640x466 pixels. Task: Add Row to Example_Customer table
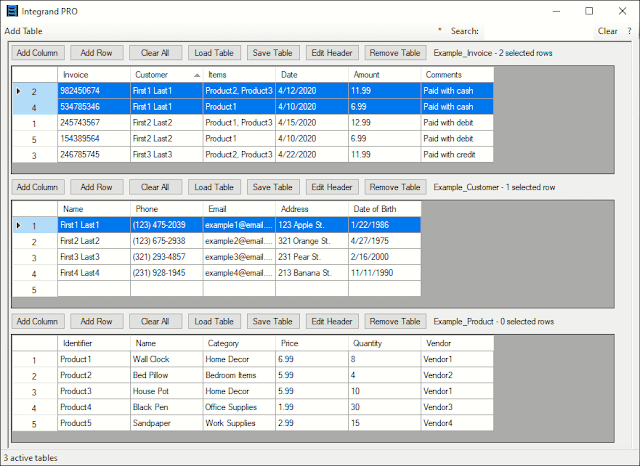[96, 187]
